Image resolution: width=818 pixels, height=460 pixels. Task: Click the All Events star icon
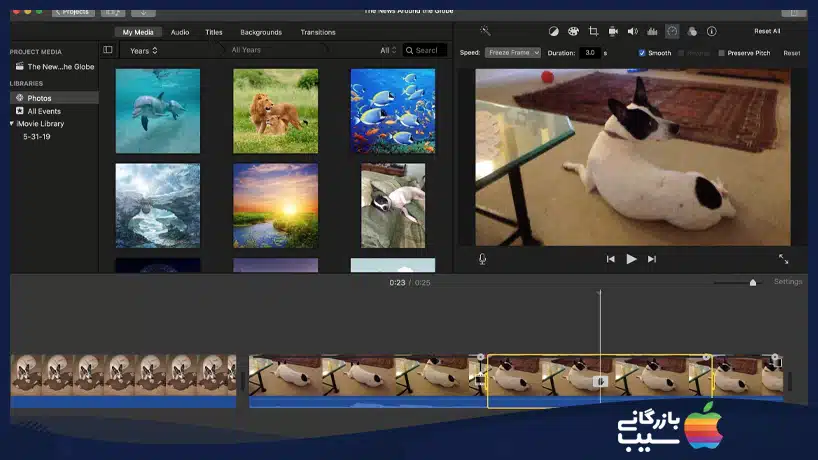point(19,111)
